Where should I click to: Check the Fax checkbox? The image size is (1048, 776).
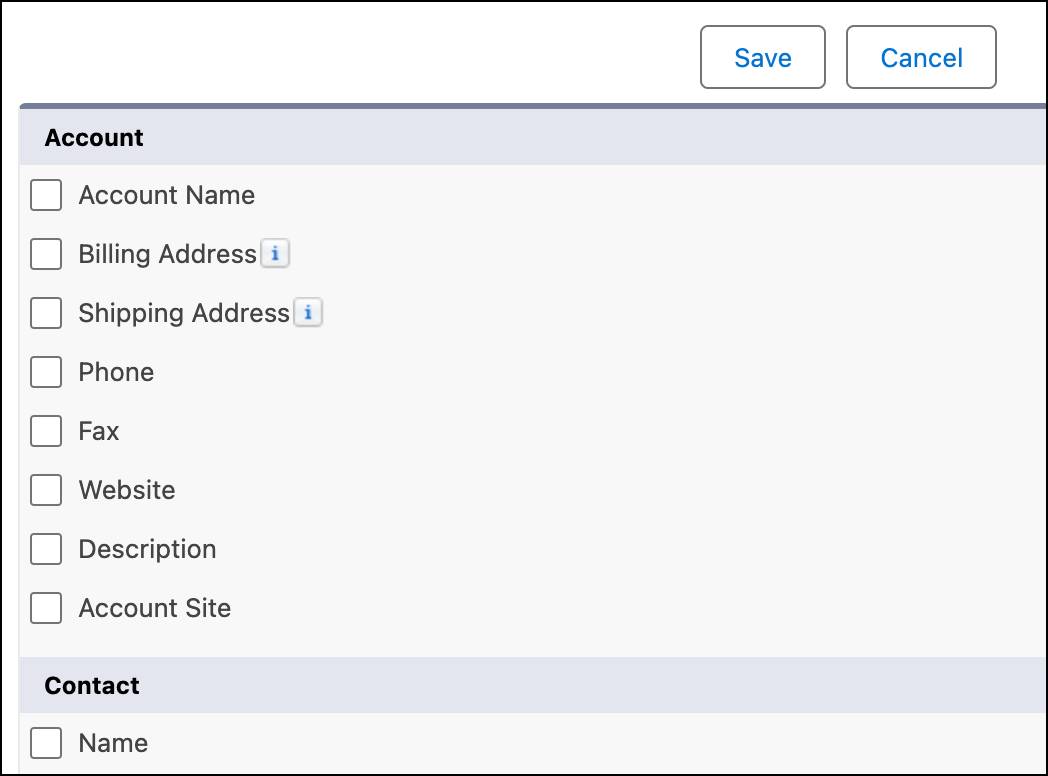coord(45,431)
